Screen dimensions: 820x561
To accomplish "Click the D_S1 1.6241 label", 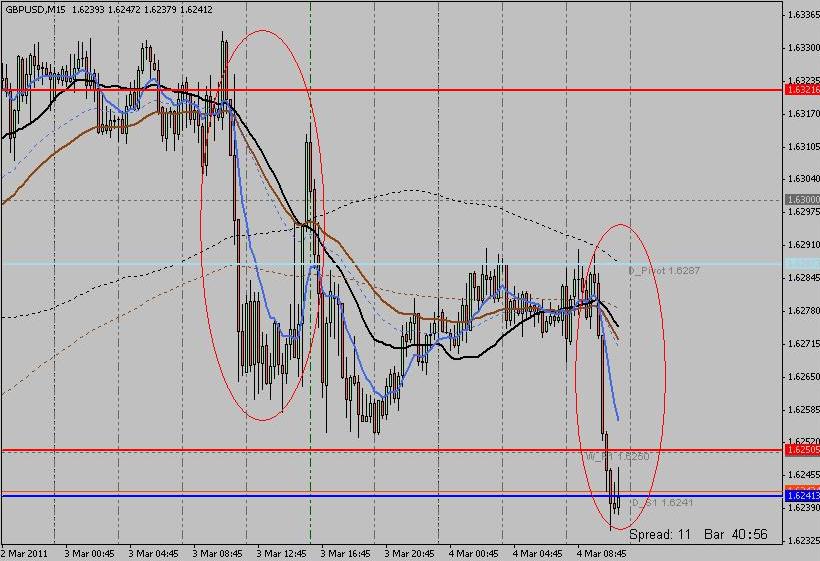I will [x=662, y=502].
